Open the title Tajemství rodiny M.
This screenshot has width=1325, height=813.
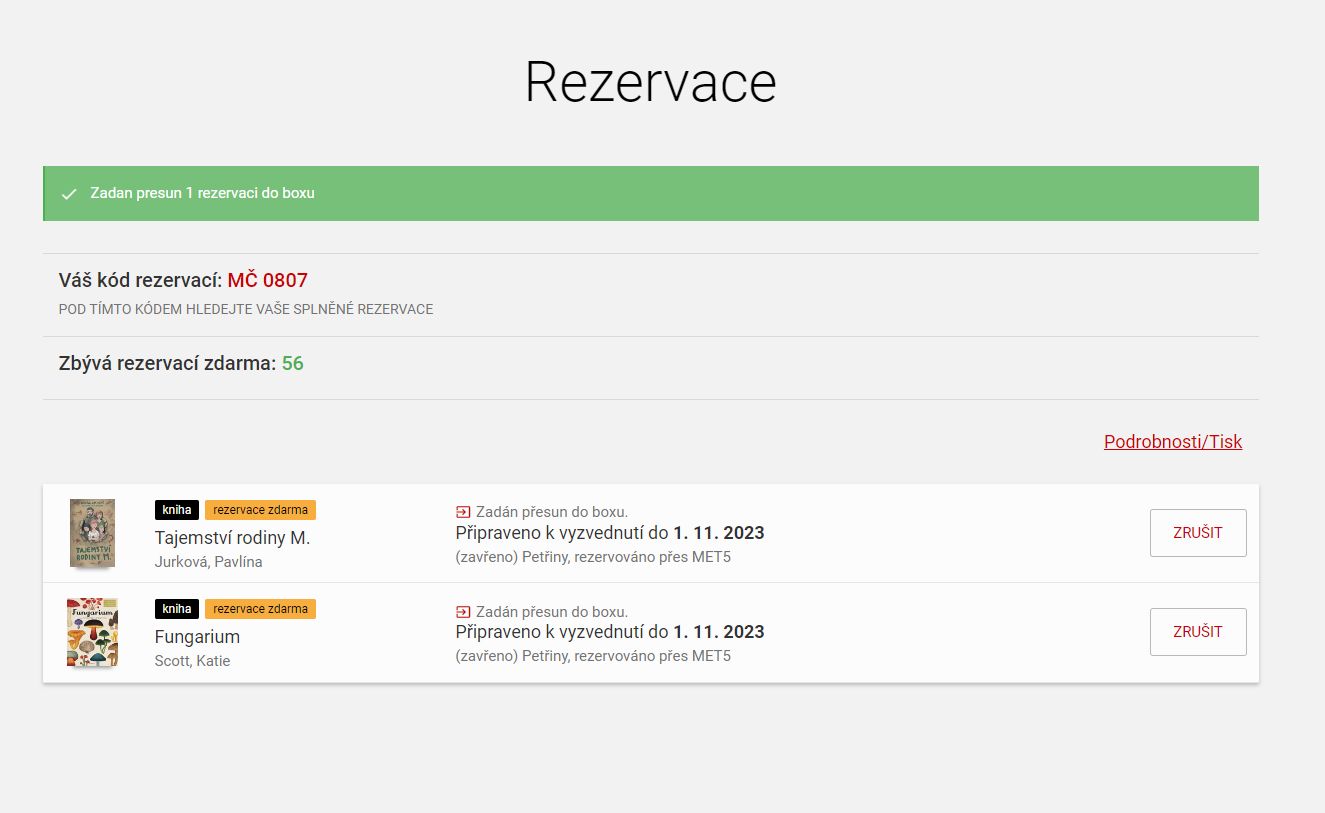(232, 538)
